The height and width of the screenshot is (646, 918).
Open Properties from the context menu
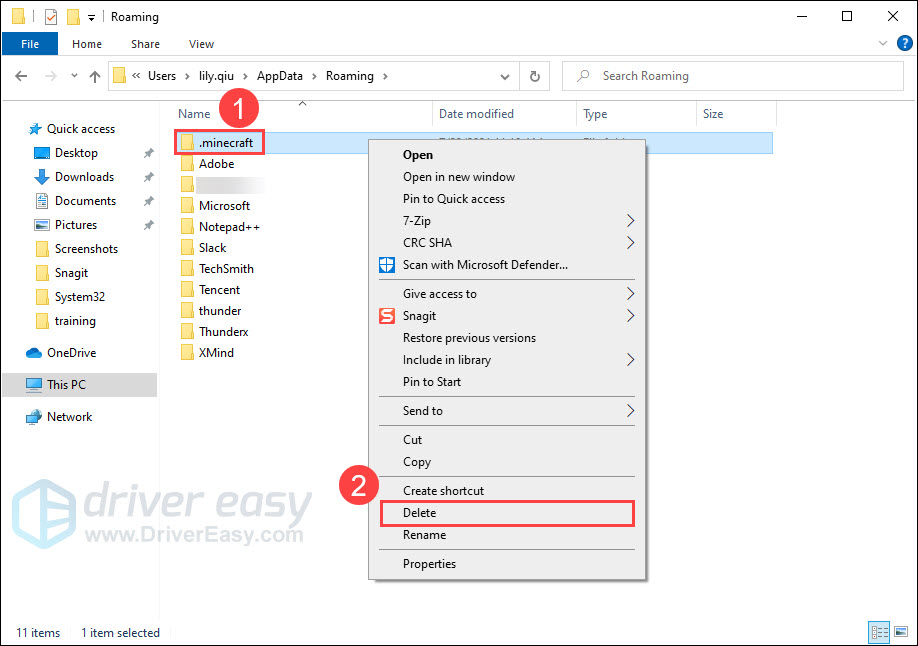(507, 564)
